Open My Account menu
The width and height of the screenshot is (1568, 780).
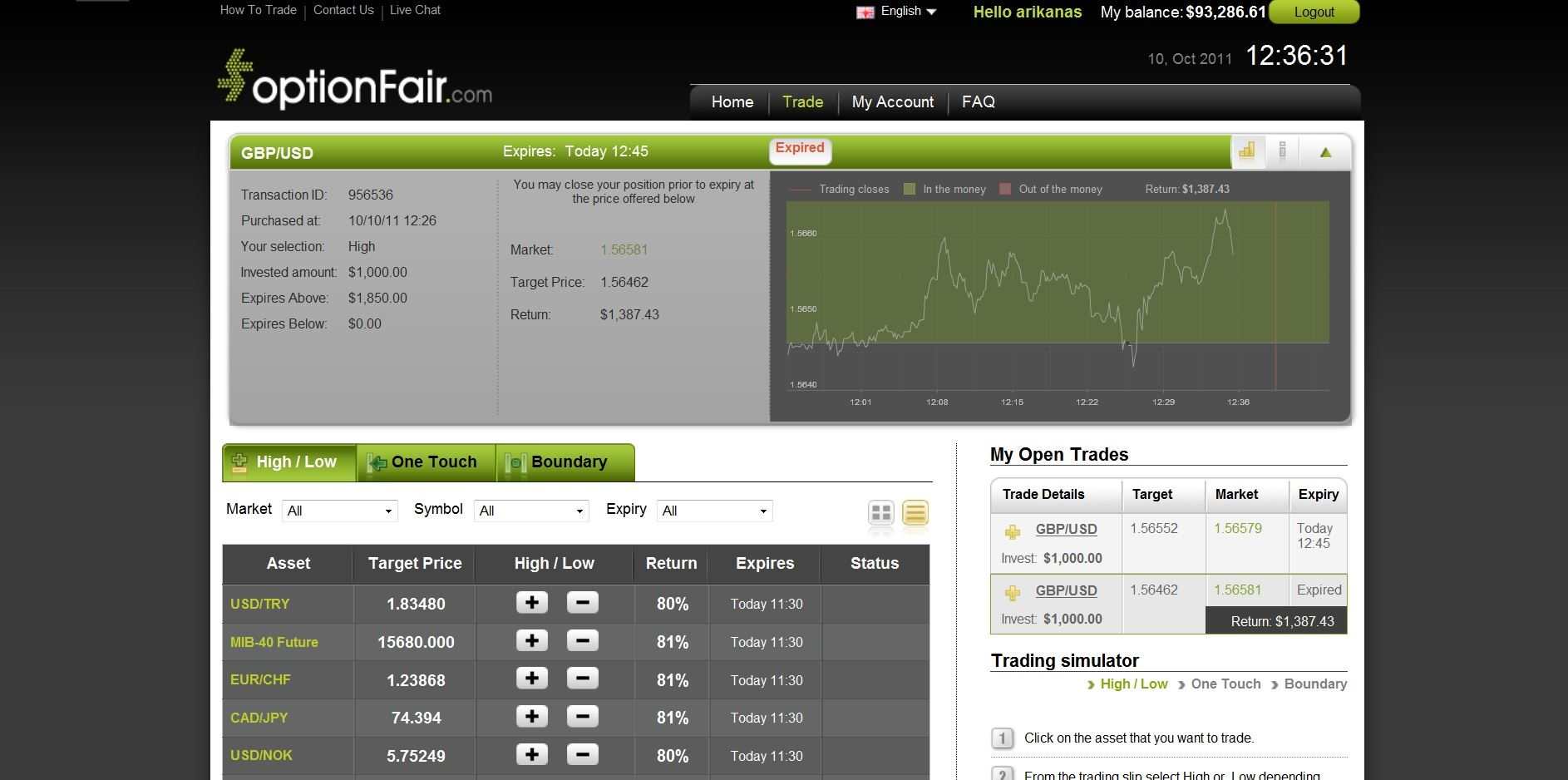[x=893, y=102]
